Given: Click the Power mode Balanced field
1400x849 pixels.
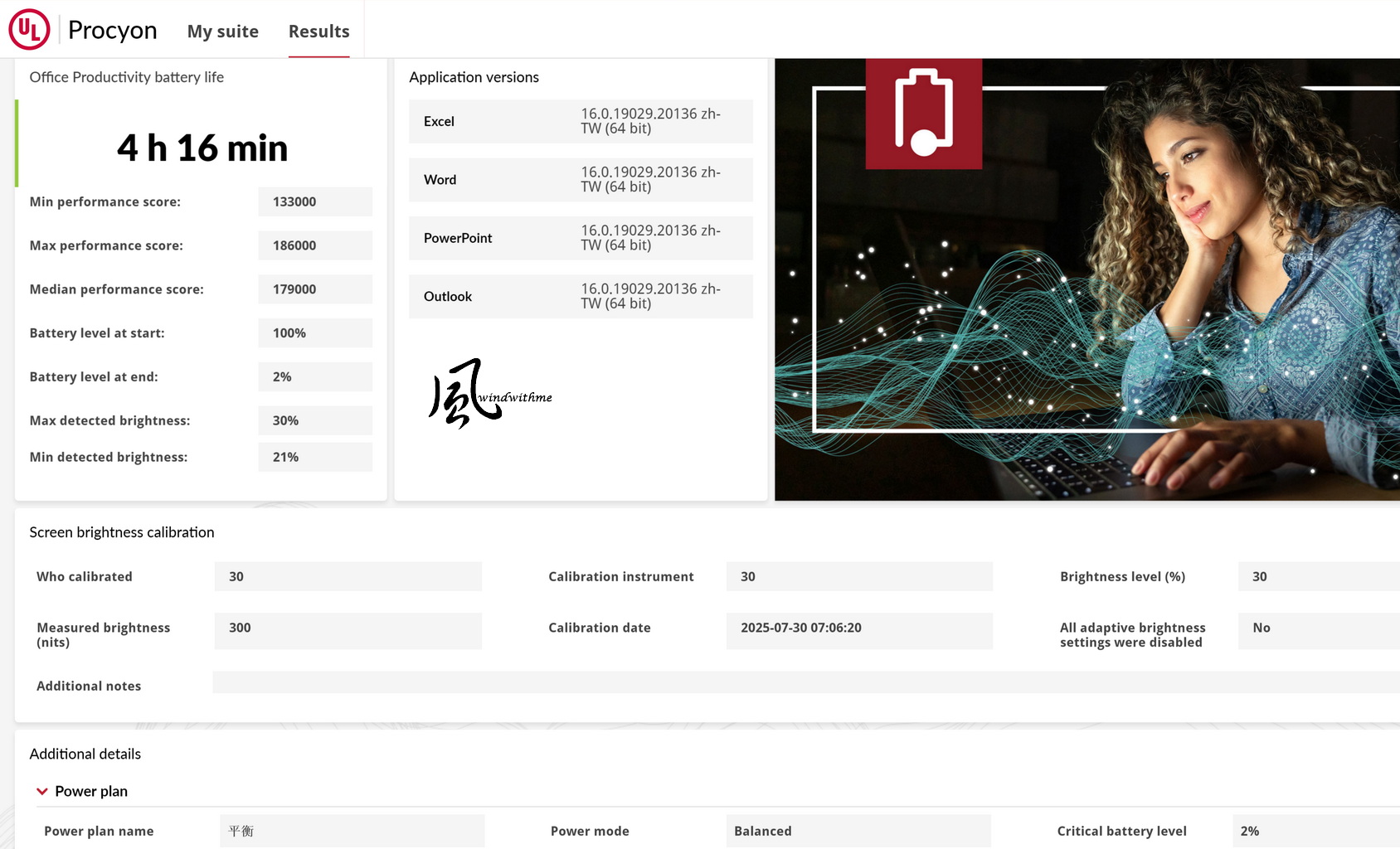Looking at the screenshot, I should click(x=858, y=831).
